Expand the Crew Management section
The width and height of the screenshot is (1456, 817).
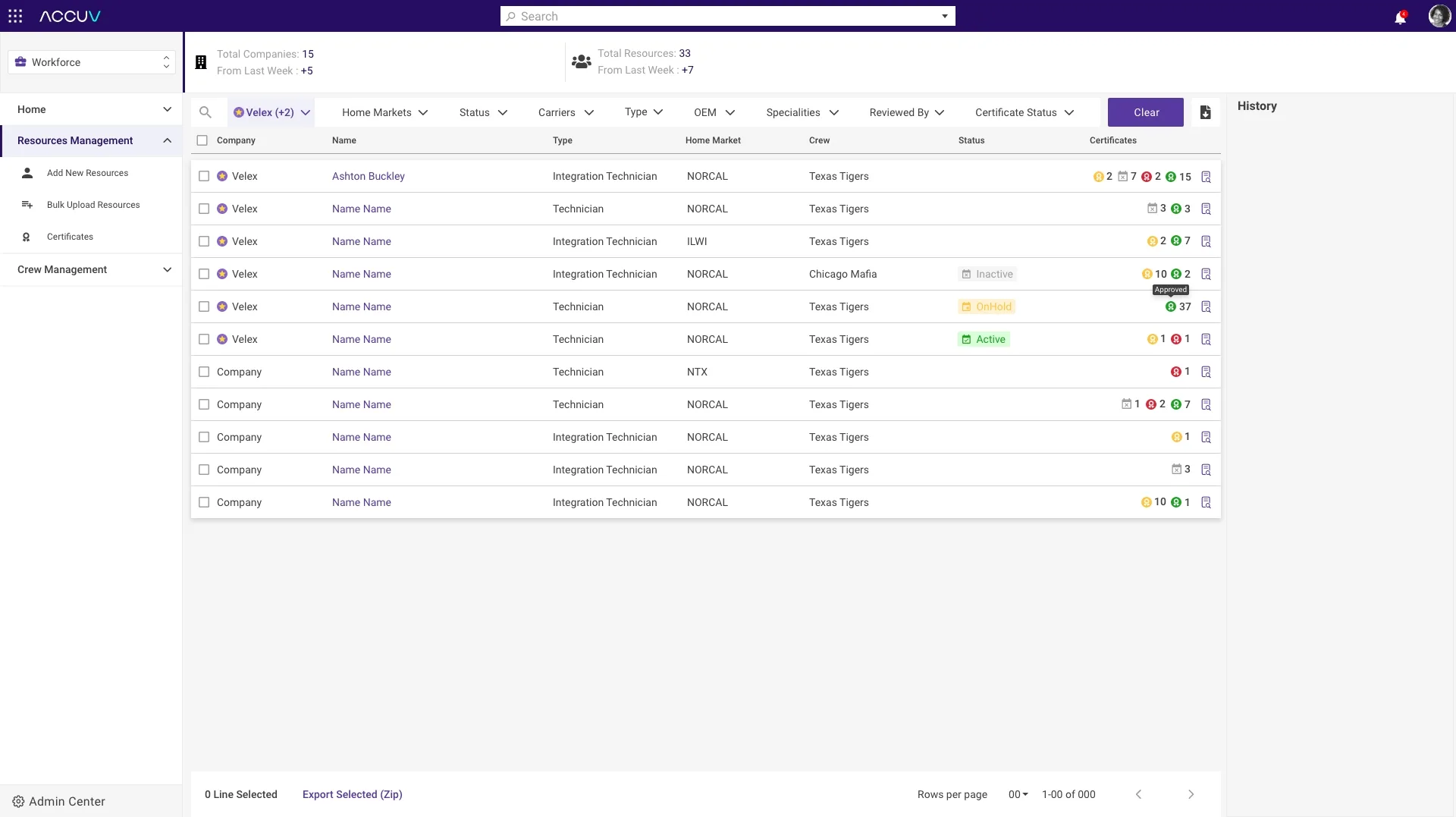(x=91, y=269)
